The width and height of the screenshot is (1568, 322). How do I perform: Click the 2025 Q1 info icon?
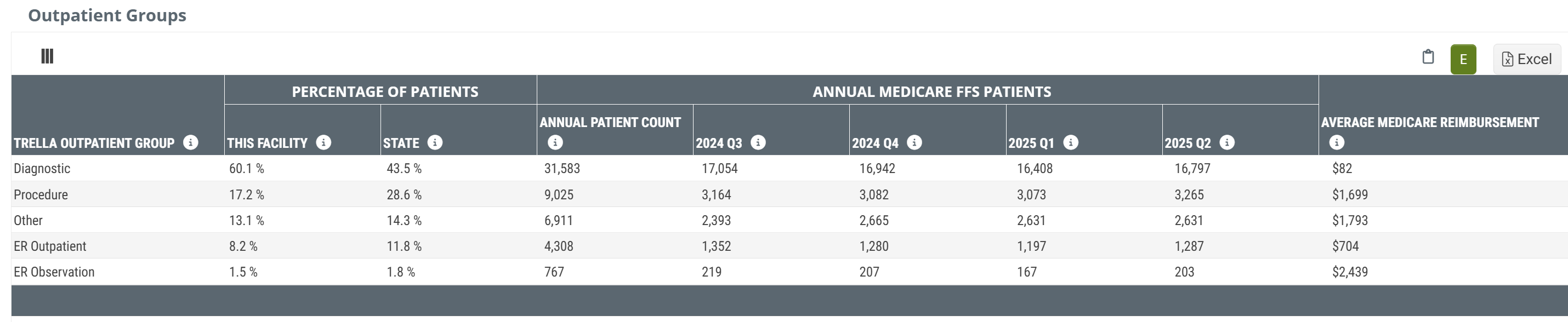click(x=1071, y=143)
